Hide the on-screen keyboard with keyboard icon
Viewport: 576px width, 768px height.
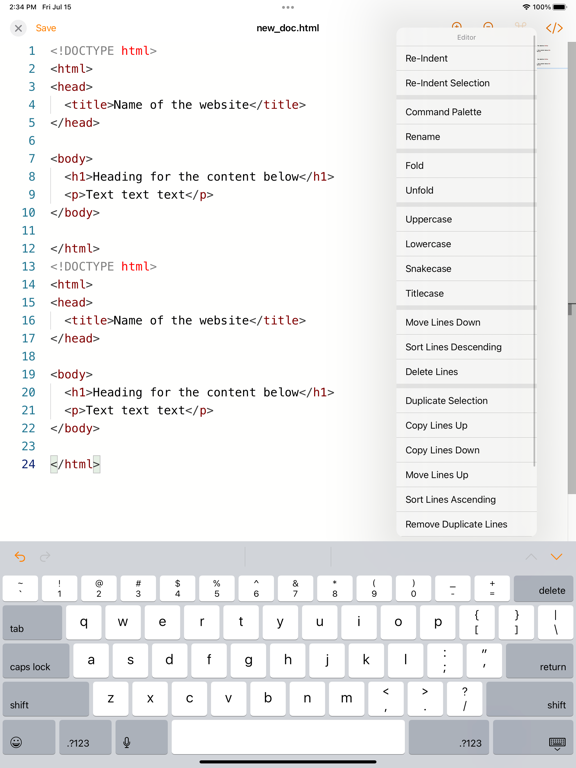557,744
